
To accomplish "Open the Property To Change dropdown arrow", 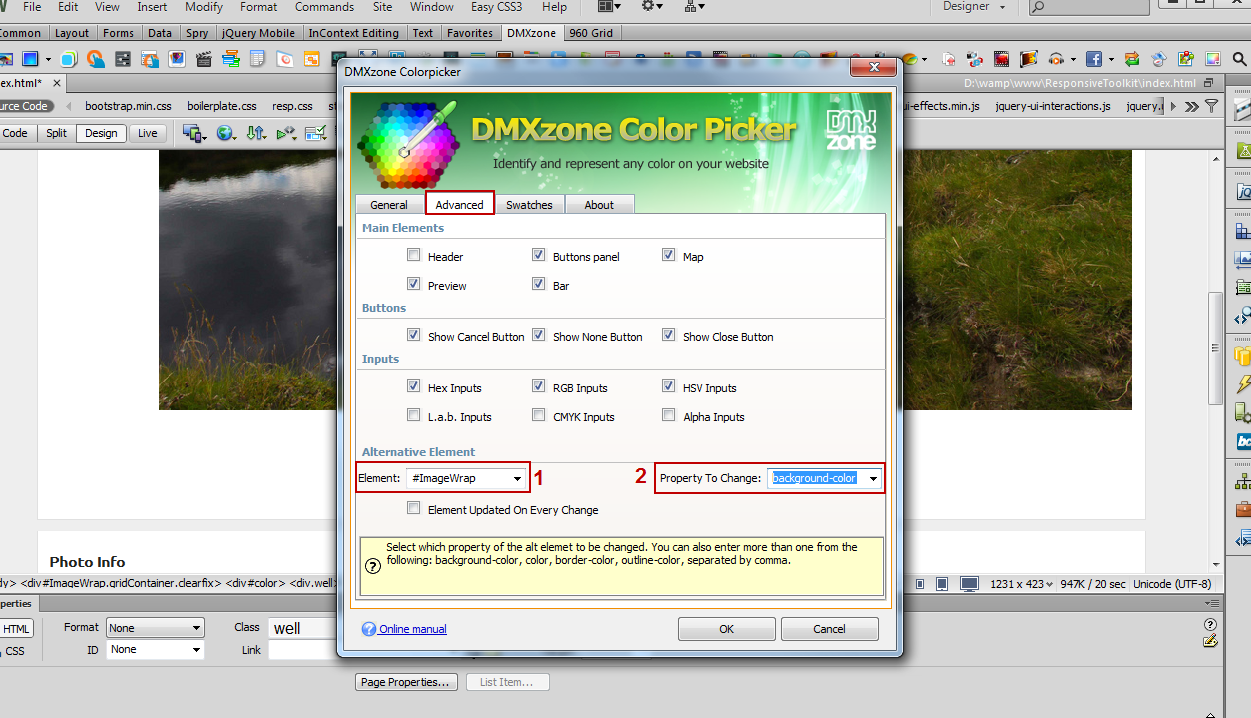I will coord(873,478).
